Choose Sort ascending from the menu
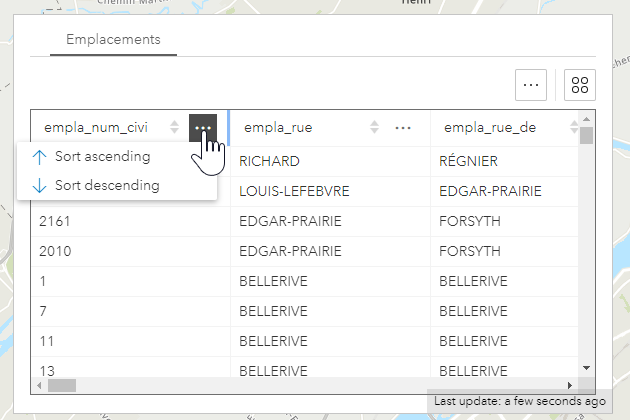The height and width of the screenshot is (420, 630). (x=103, y=157)
